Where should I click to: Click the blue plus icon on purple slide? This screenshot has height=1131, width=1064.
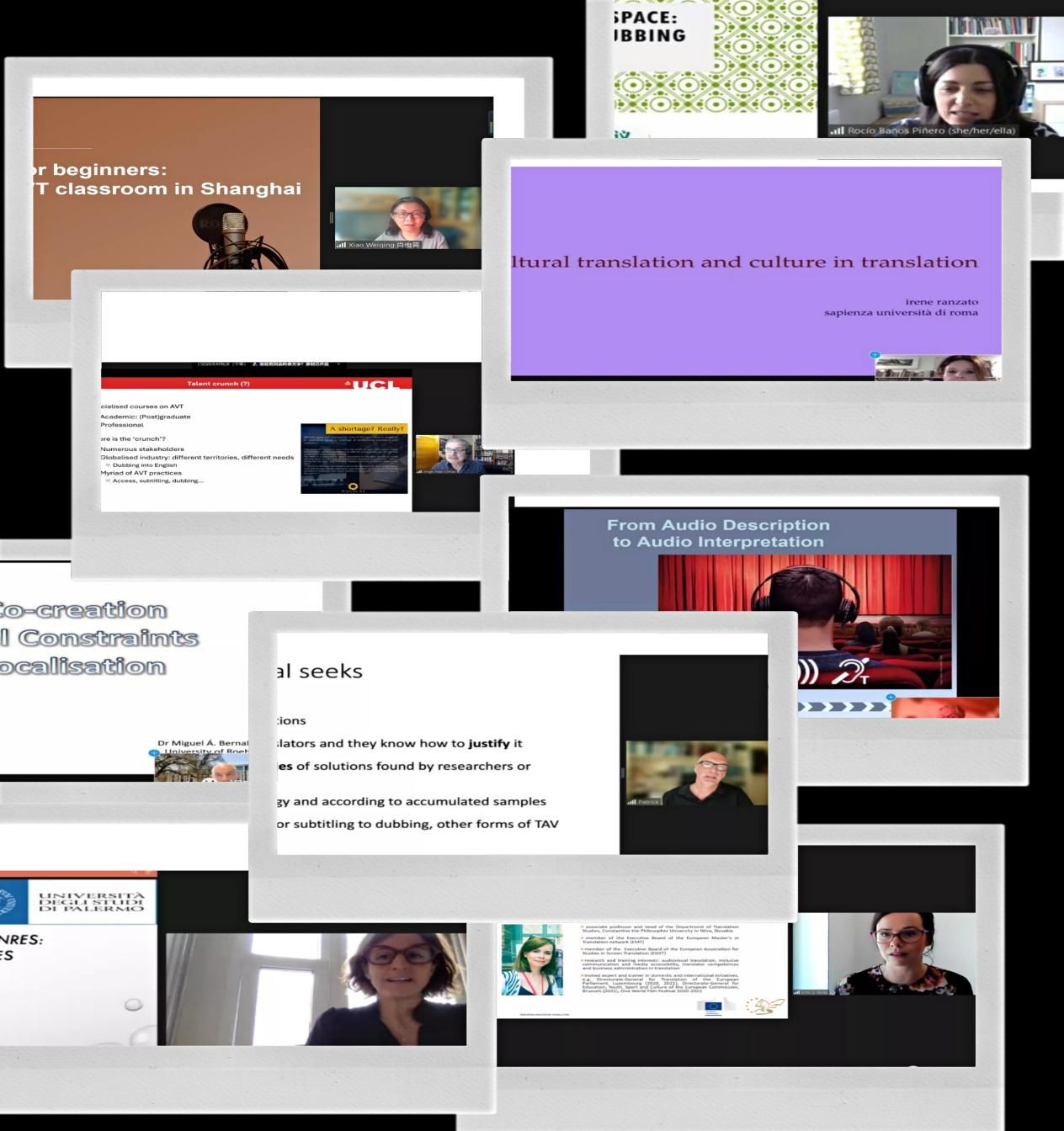875,355
